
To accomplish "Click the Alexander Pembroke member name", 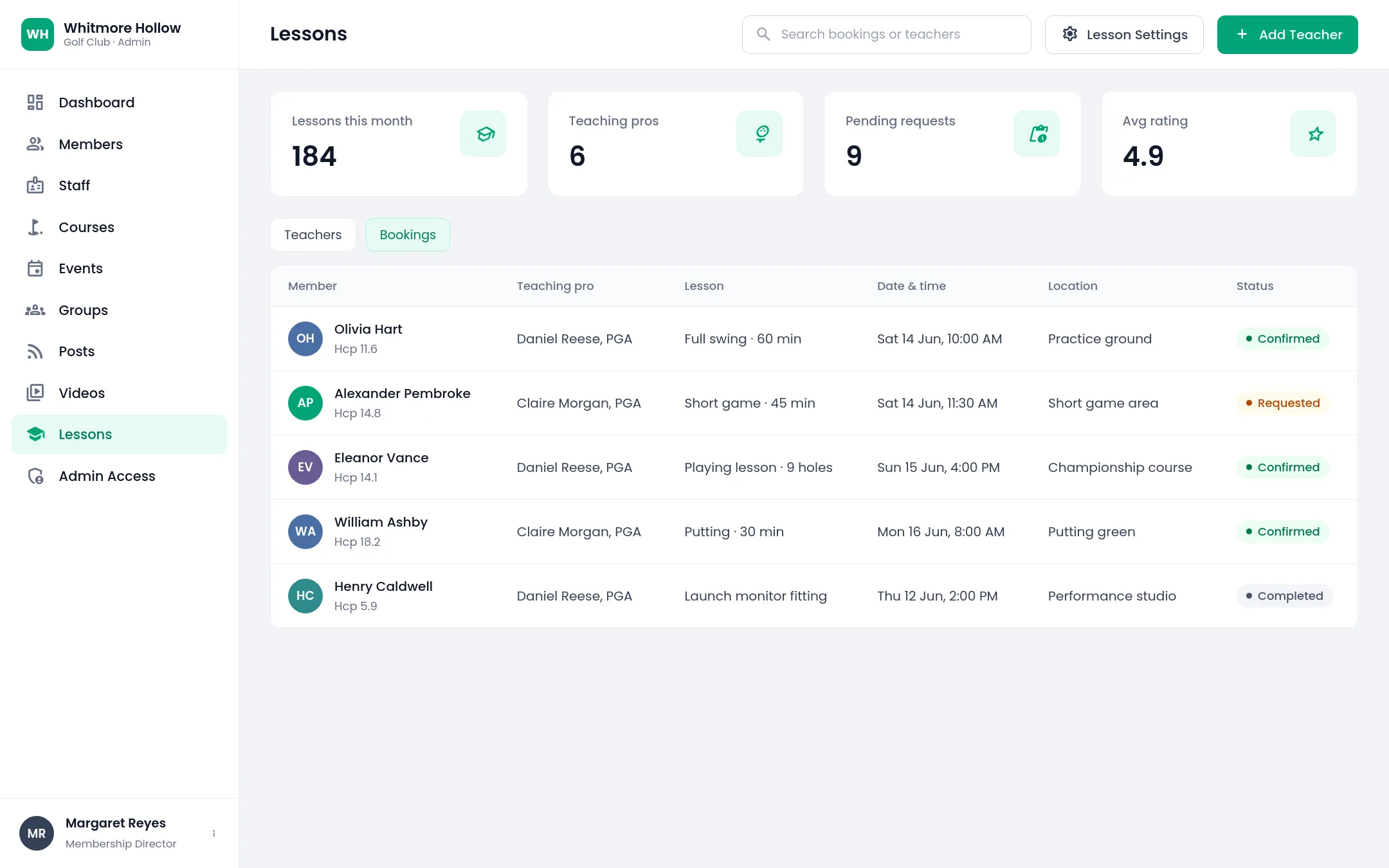I will coord(403,393).
